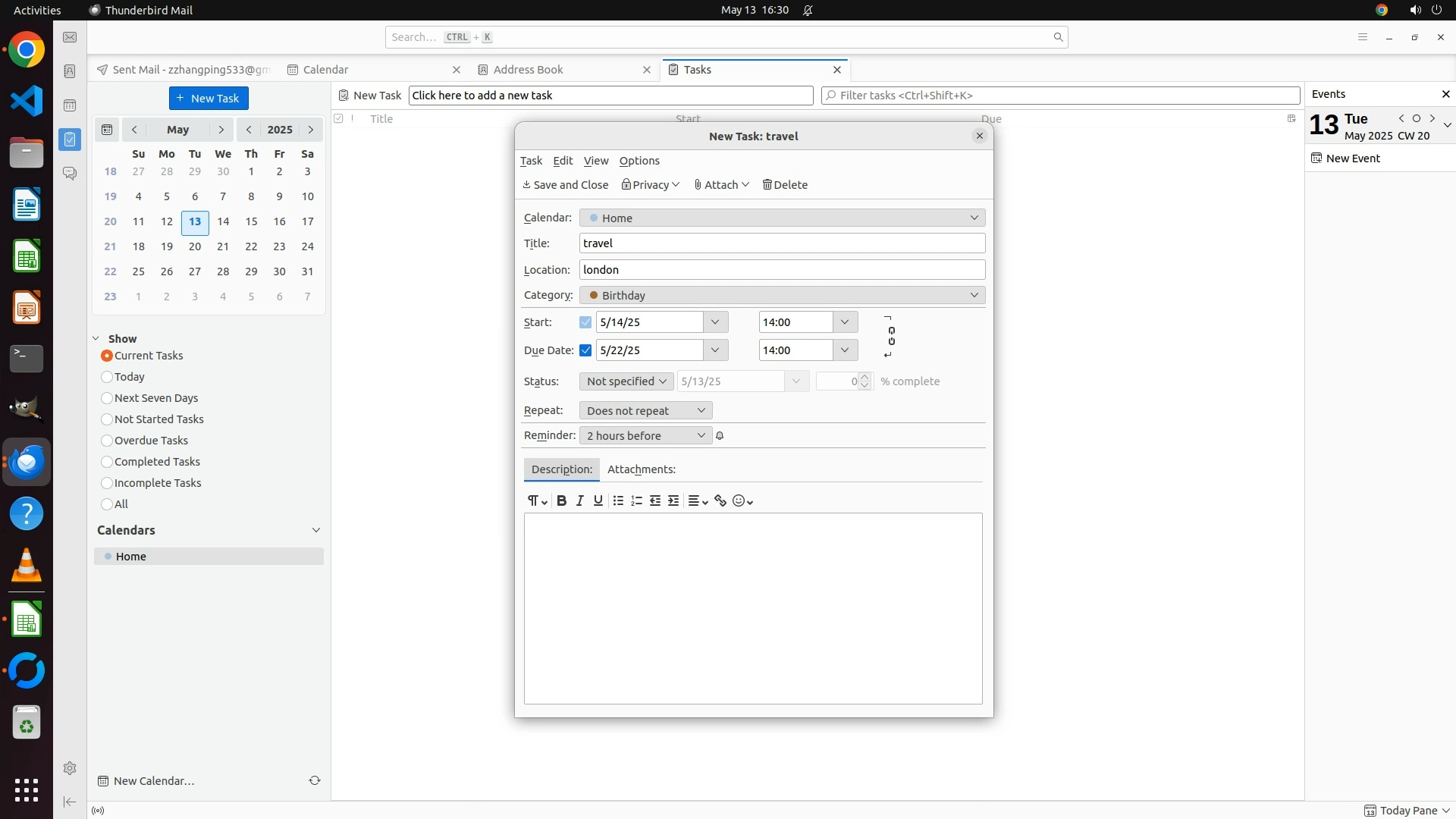The image size is (1456, 819).
Task: Click the blue New Task button
Action: 209,99
